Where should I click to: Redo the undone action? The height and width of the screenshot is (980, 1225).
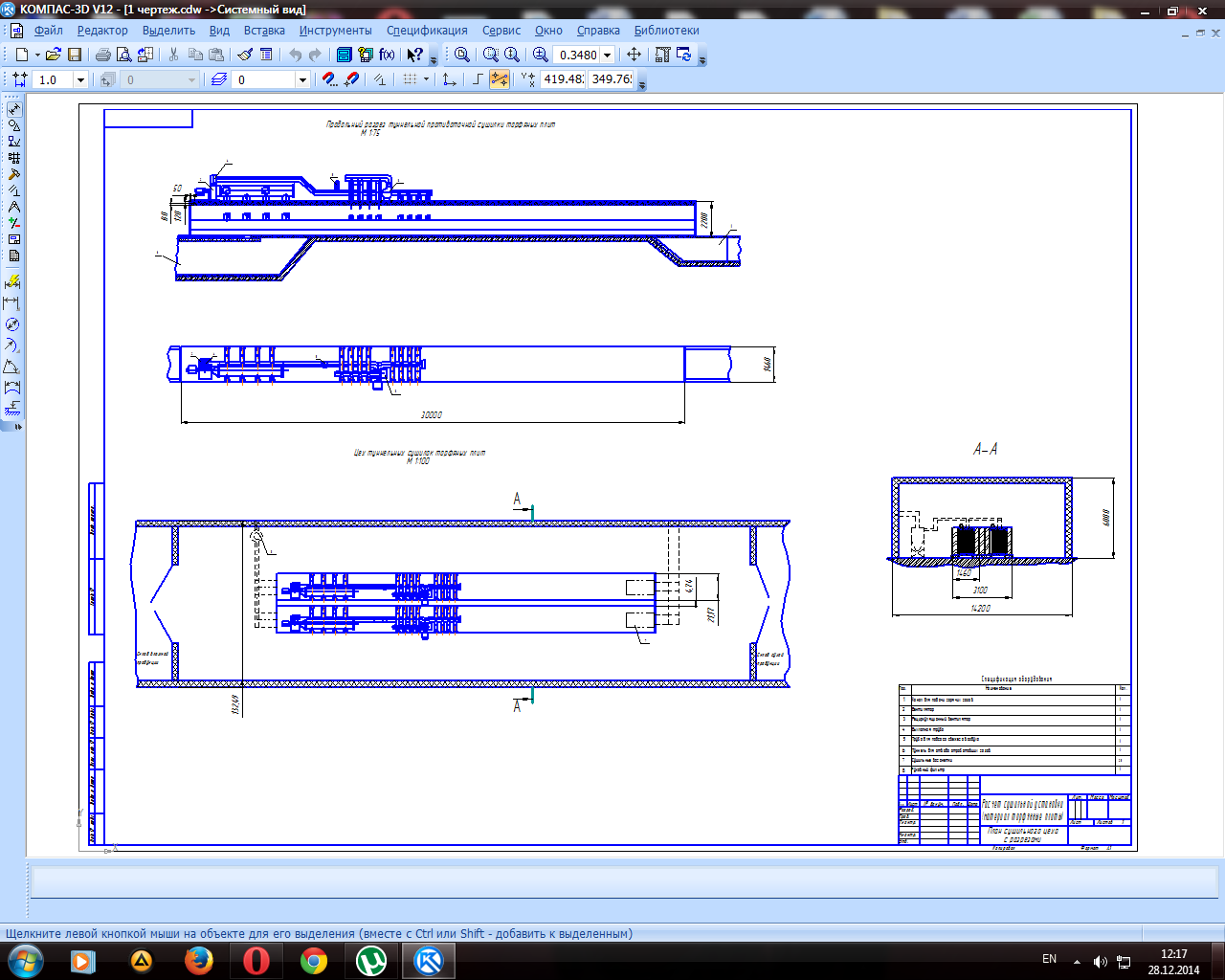click(316, 55)
